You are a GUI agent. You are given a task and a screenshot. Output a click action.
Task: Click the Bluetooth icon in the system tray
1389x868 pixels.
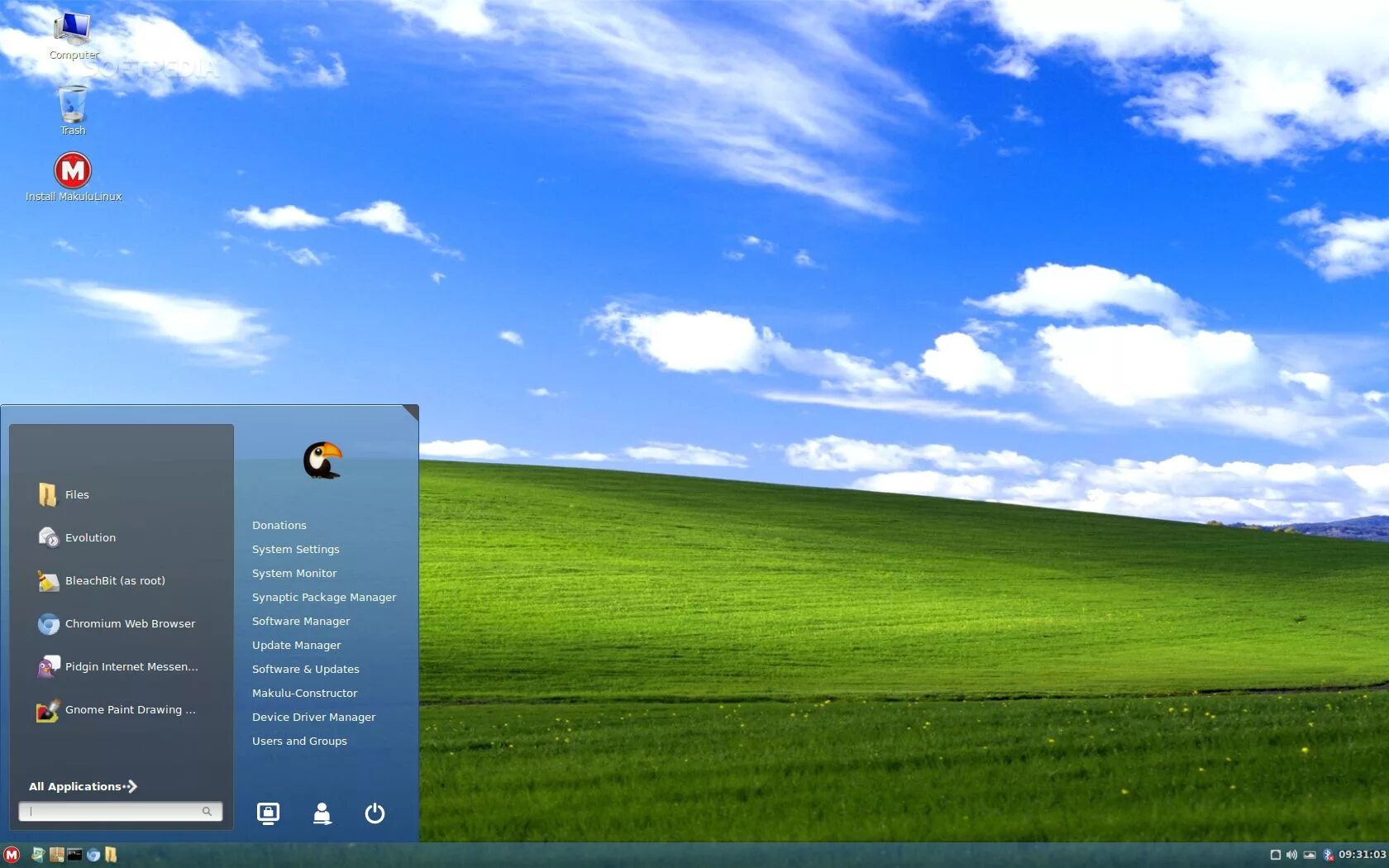[x=1328, y=855]
